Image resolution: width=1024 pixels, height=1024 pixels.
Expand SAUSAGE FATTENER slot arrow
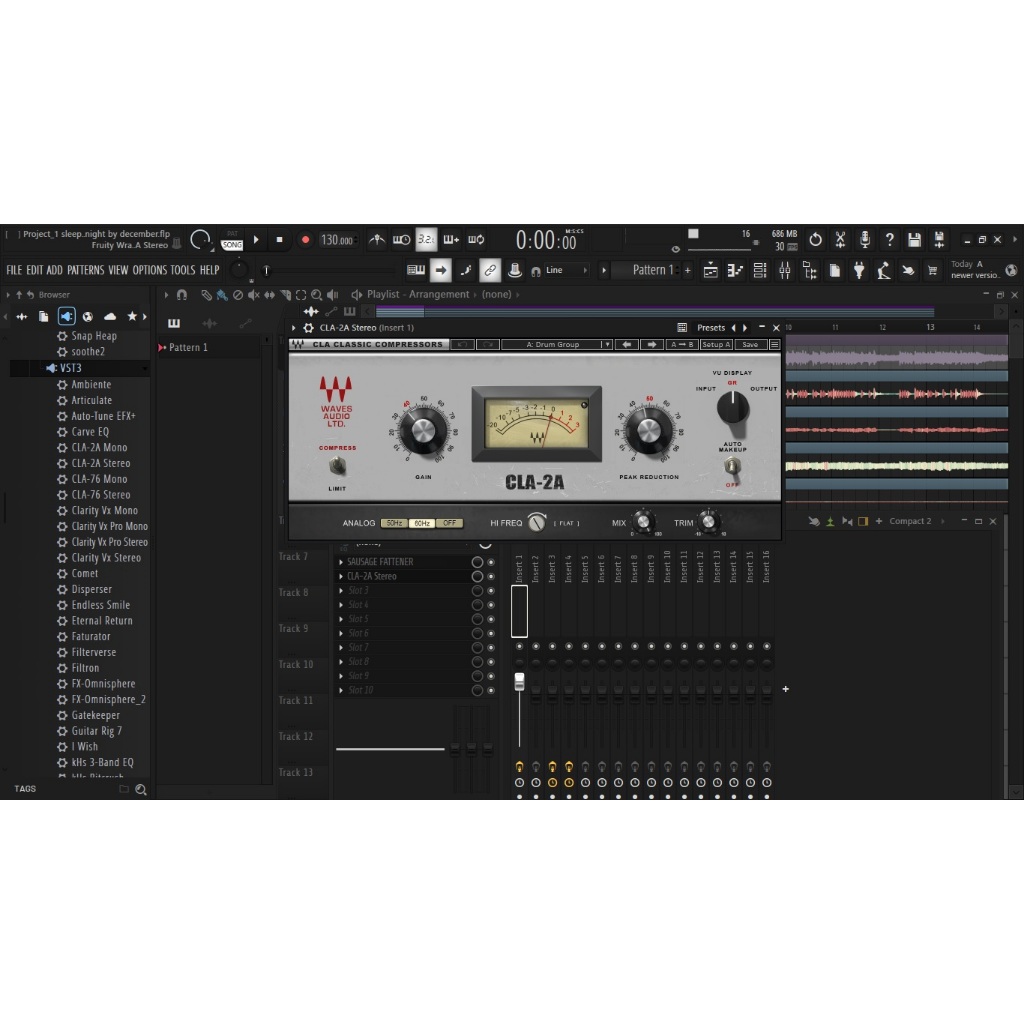pos(341,562)
